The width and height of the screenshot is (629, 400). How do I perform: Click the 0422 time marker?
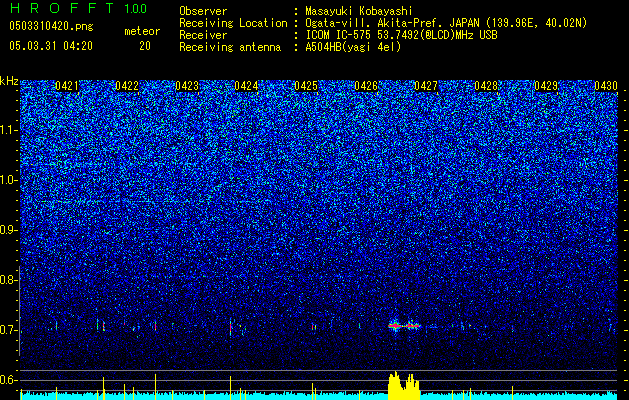tap(127, 86)
